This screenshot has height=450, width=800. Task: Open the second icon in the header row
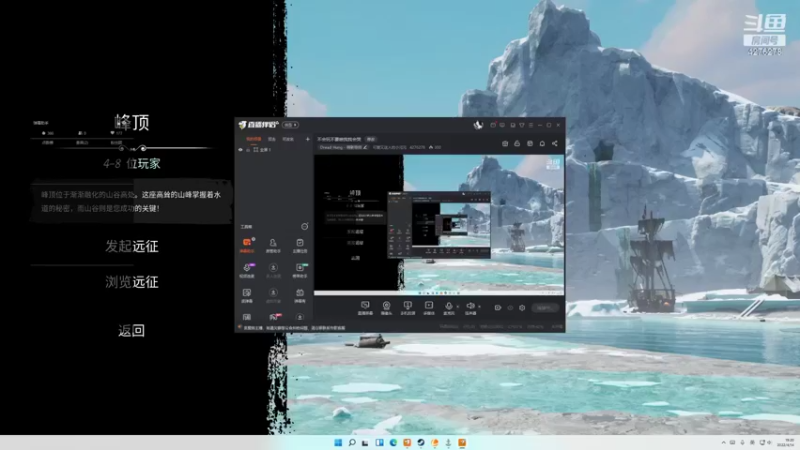[x=517, y=144]
